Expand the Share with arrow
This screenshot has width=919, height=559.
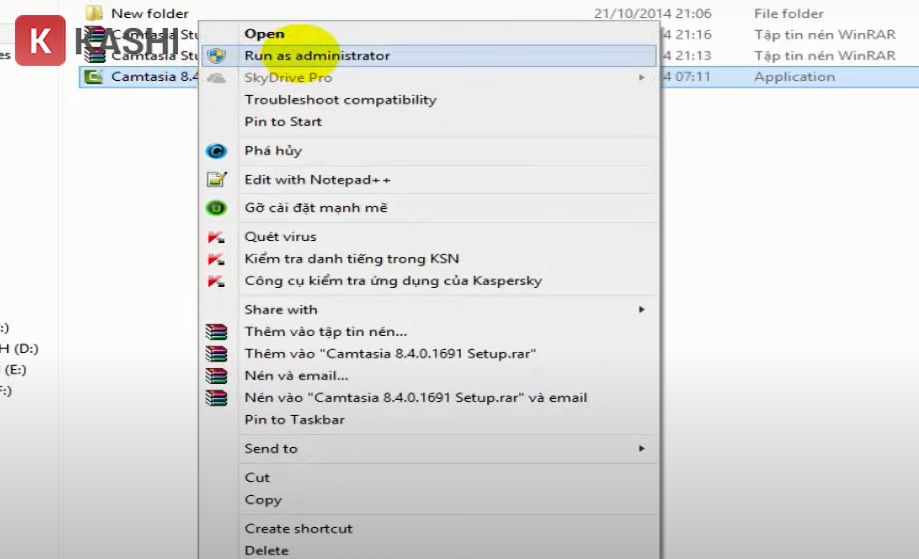click(642, 309)
